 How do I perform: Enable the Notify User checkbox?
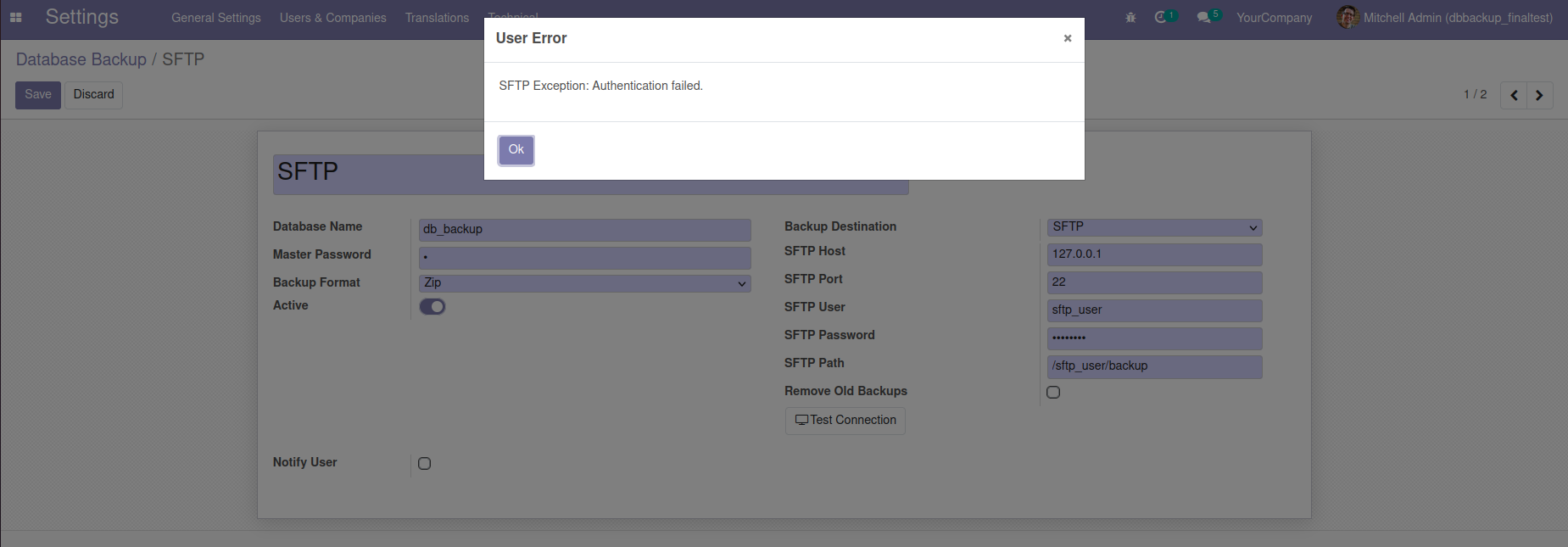(x=425, y=463)
